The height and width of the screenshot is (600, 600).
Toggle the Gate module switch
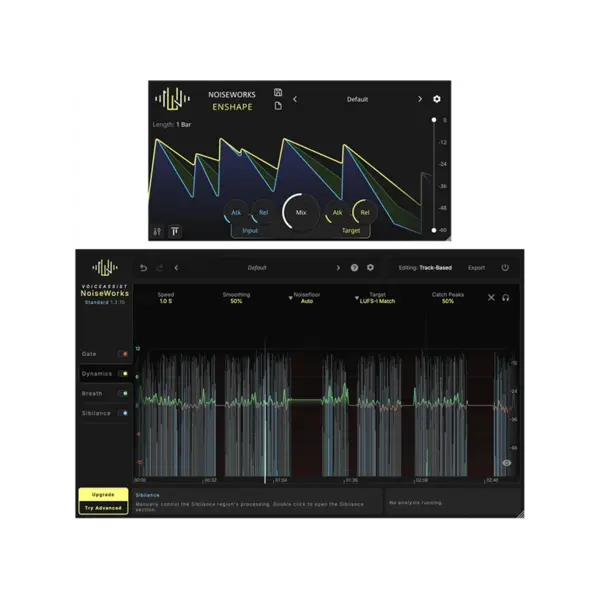pyautogui.click(x=123, y=354)
